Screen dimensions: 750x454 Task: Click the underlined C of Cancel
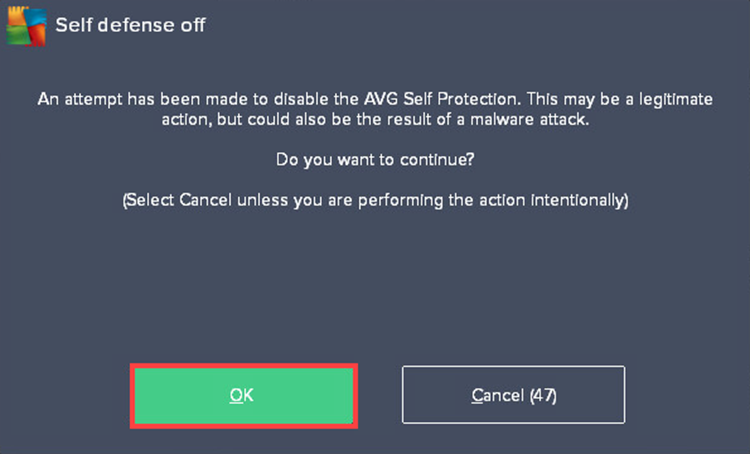tap(477, 396)
